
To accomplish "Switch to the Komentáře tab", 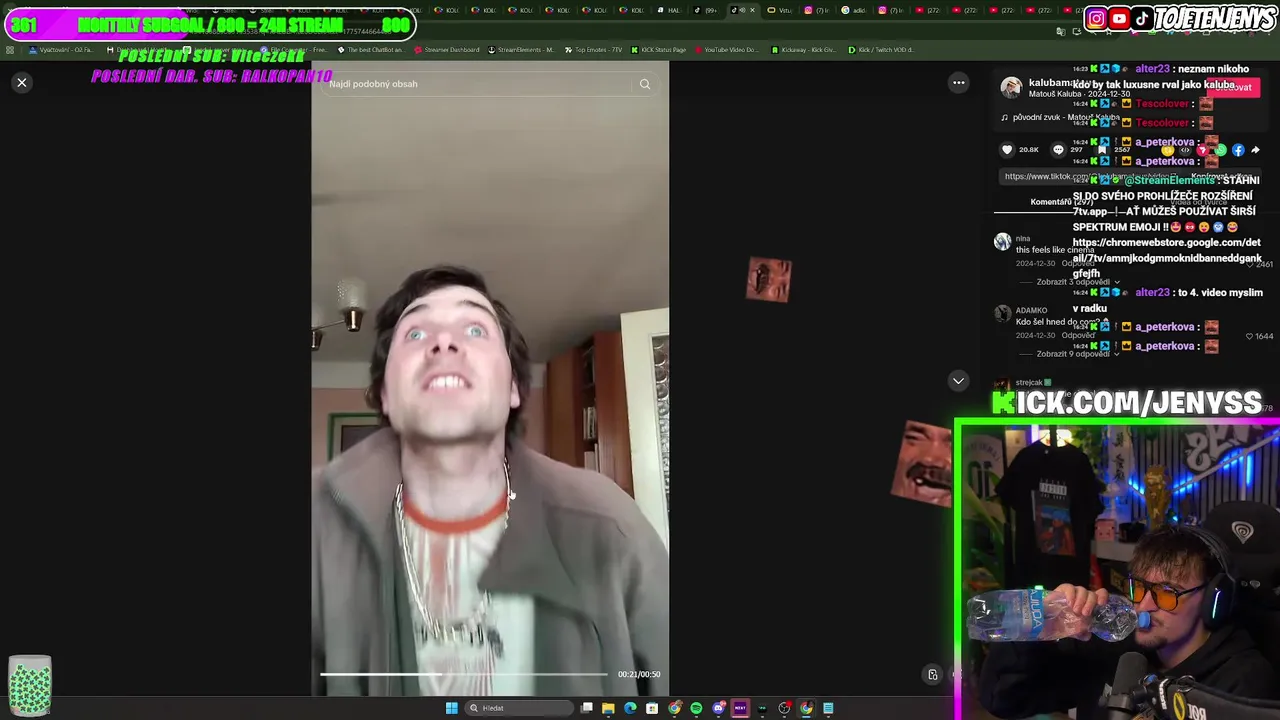I will [x=1062, y=202].
